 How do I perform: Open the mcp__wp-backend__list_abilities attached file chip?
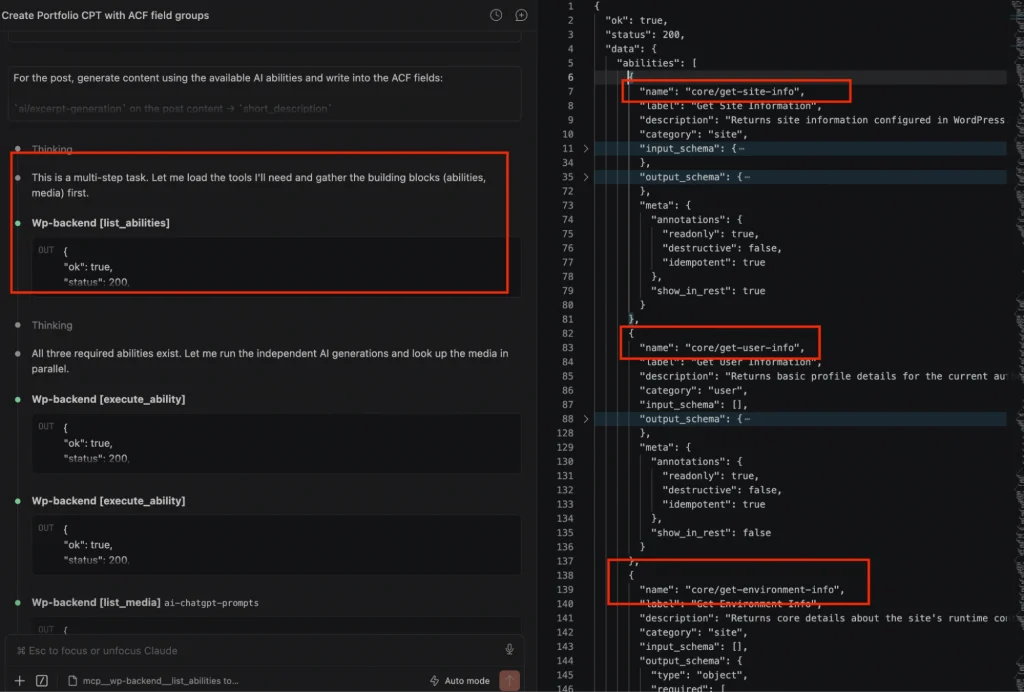(x=153, y=680)
